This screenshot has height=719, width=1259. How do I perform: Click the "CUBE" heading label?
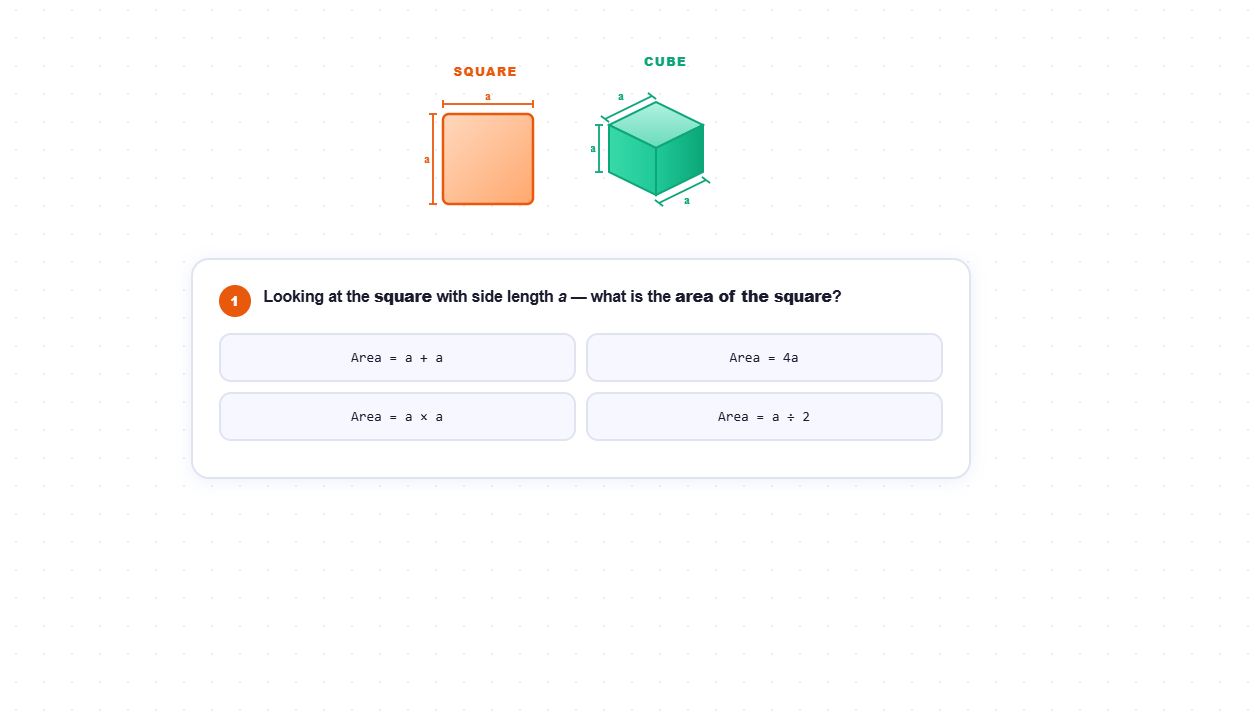coord(665,62)
